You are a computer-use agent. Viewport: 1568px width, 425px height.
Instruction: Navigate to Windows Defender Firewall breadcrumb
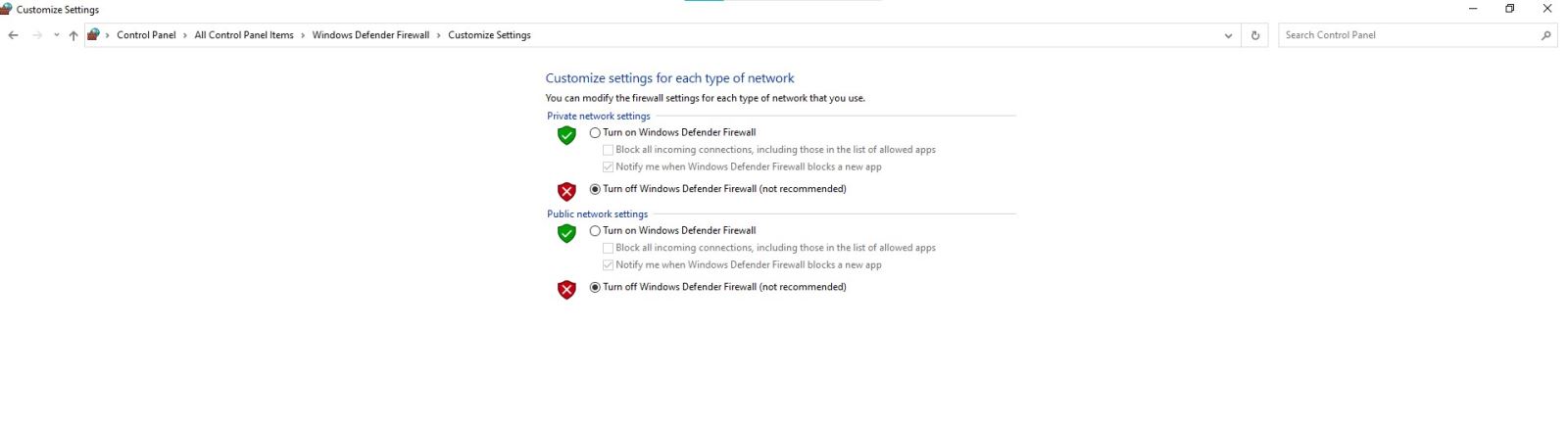(x=370, y=35)
